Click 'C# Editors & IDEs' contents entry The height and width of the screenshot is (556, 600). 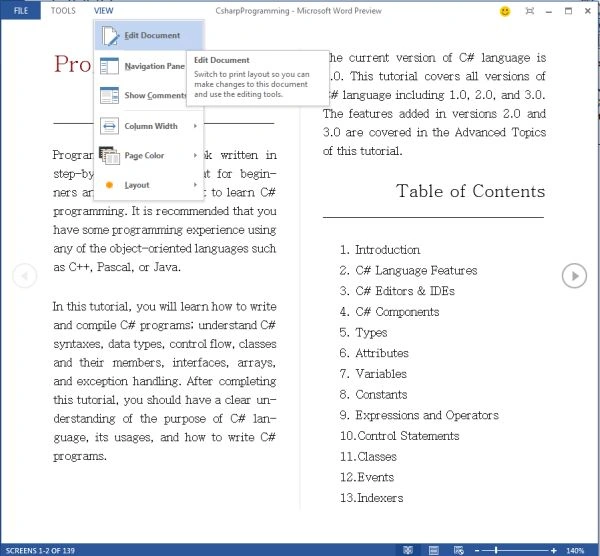click(405, 291)
